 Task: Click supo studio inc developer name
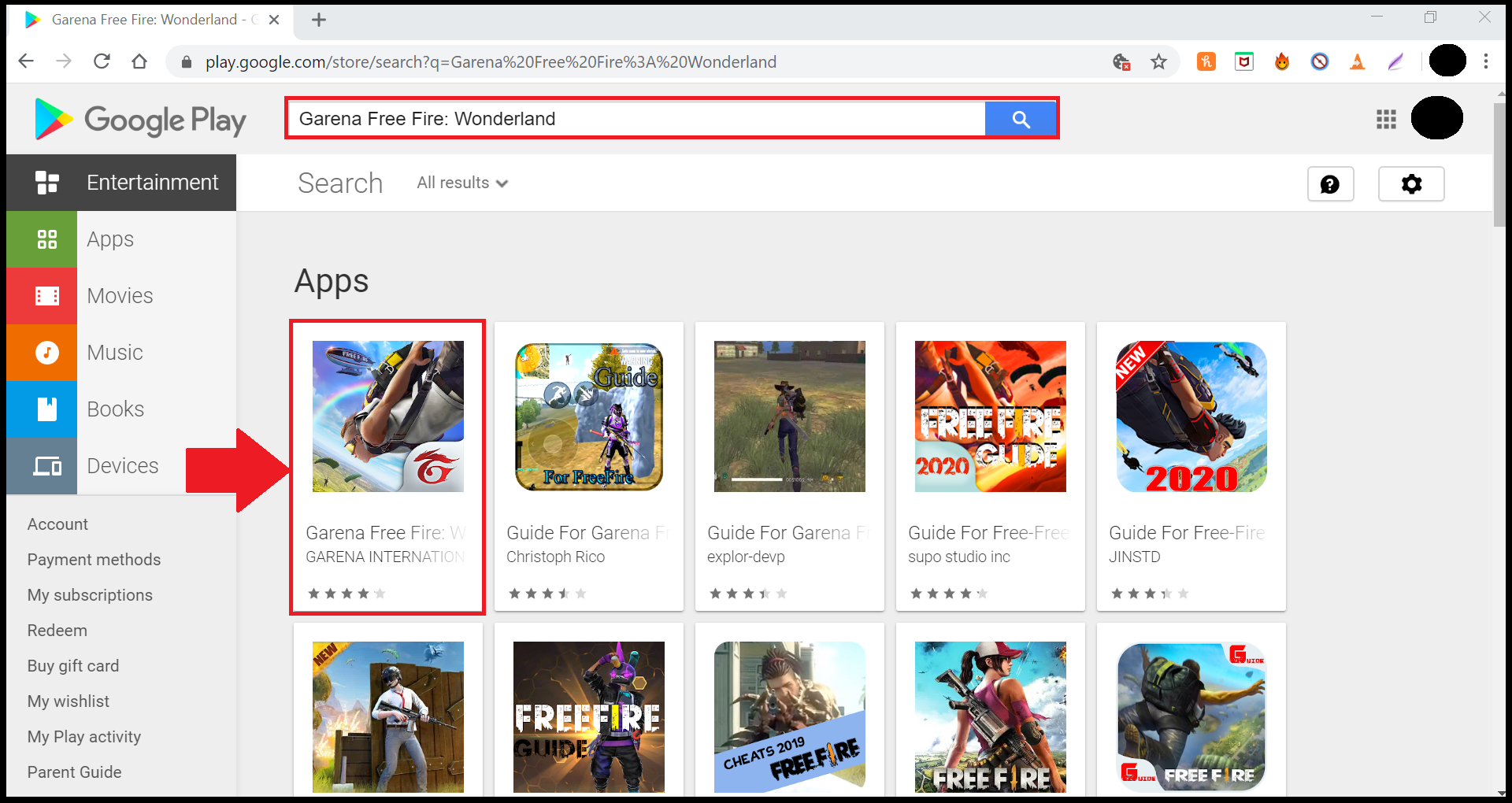point(959,557)
